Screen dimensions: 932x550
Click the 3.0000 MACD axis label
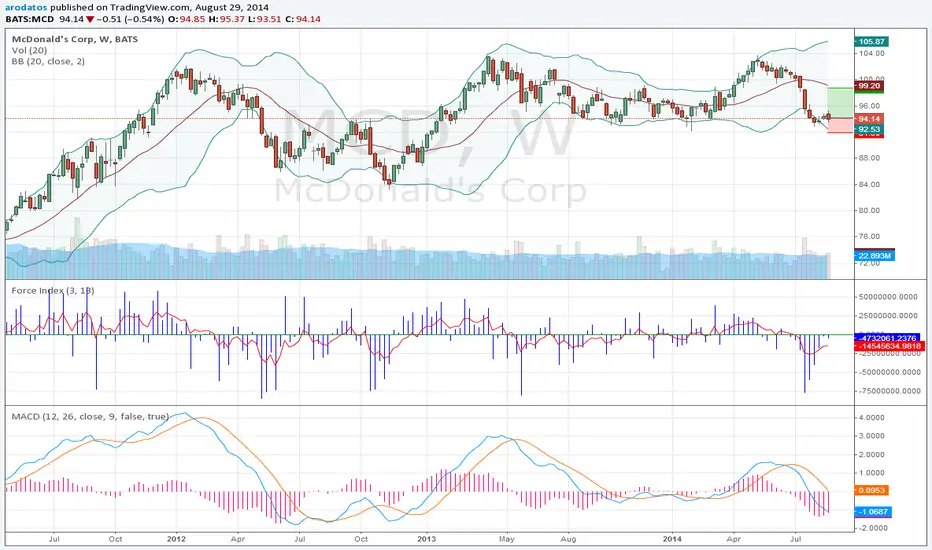click(x=872, y=436)
